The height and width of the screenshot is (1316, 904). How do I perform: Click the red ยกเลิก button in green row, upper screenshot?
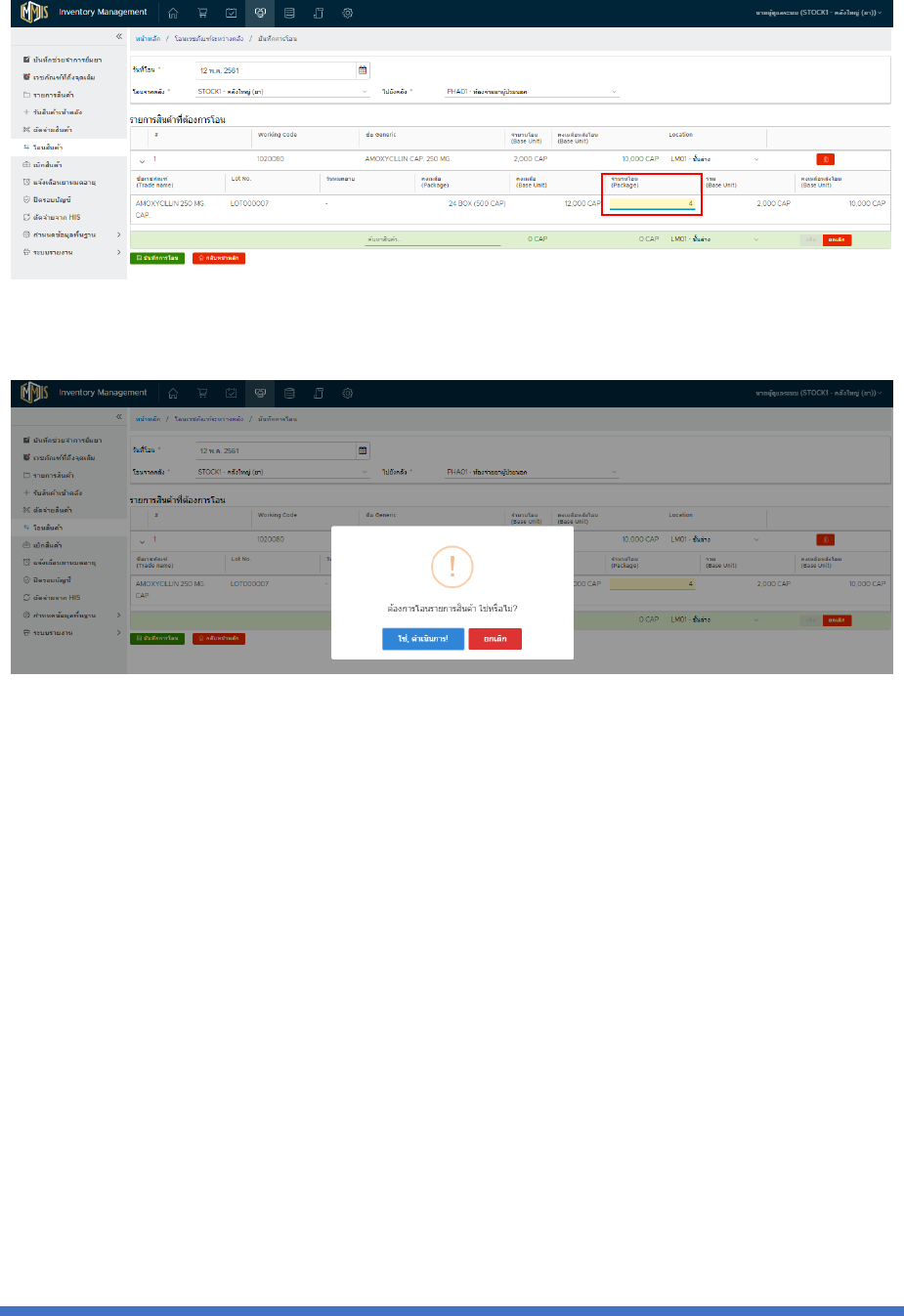pos(837,239)
